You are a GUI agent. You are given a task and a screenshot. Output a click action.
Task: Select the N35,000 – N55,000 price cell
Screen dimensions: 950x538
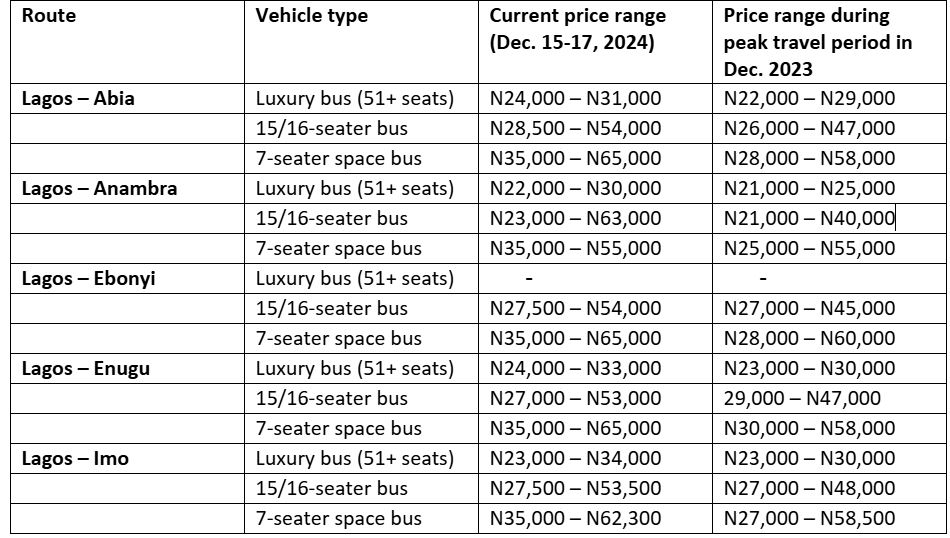(x=575, y=248)
